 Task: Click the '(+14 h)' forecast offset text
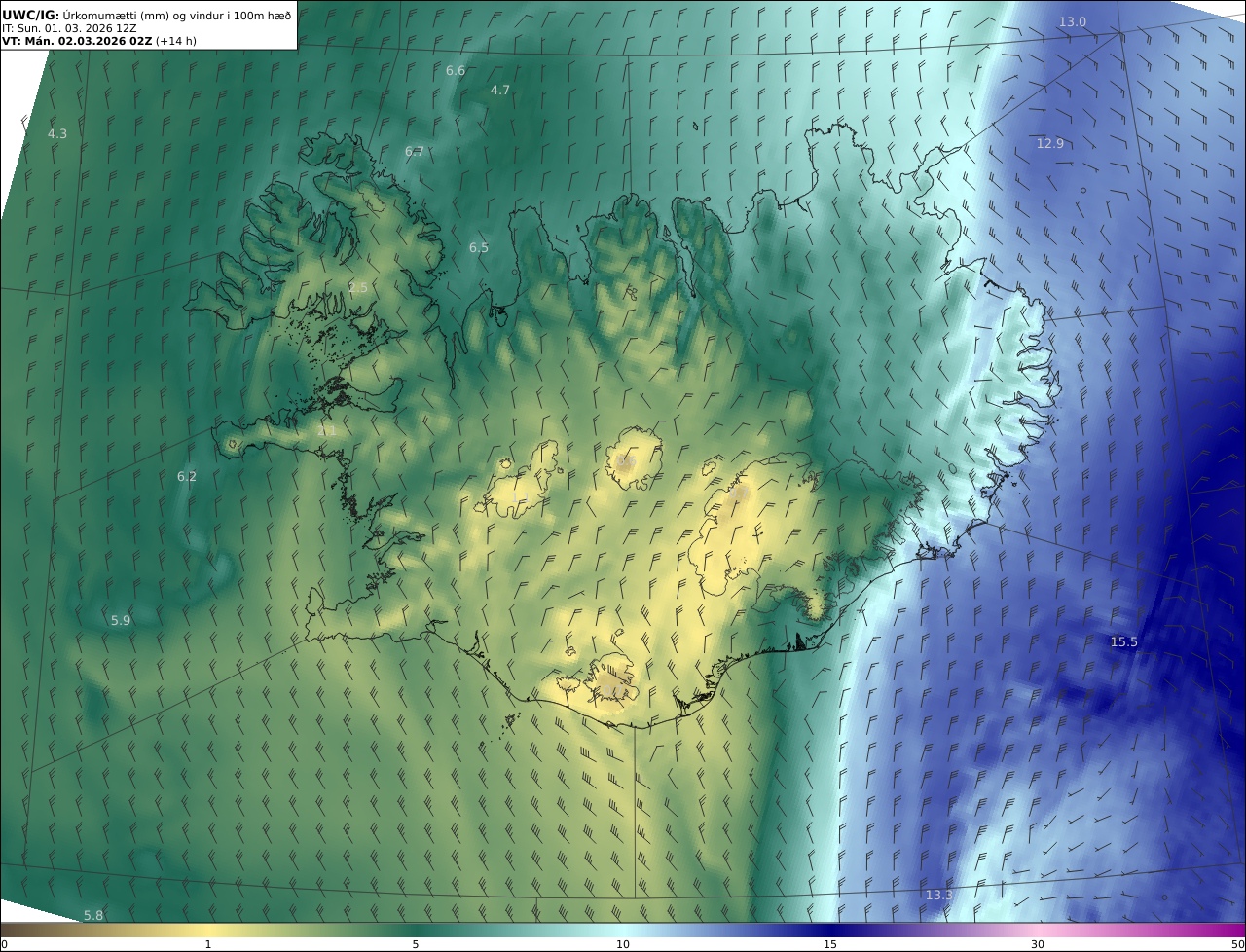coord(176,41)
